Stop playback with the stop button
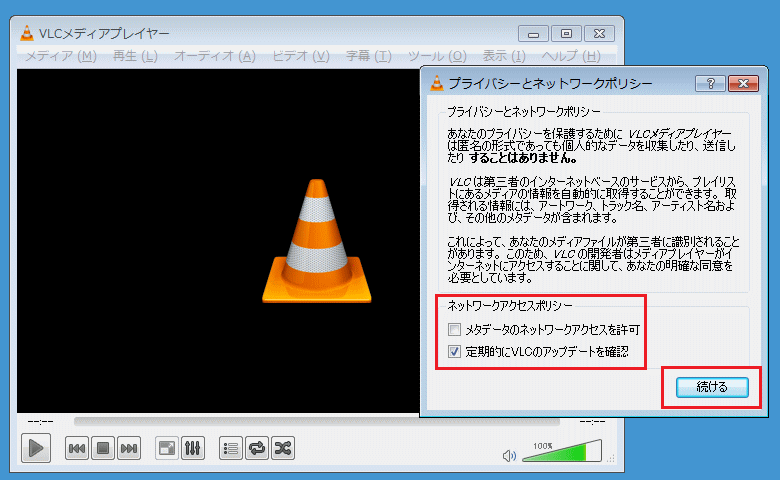 (x=102, y=449)
